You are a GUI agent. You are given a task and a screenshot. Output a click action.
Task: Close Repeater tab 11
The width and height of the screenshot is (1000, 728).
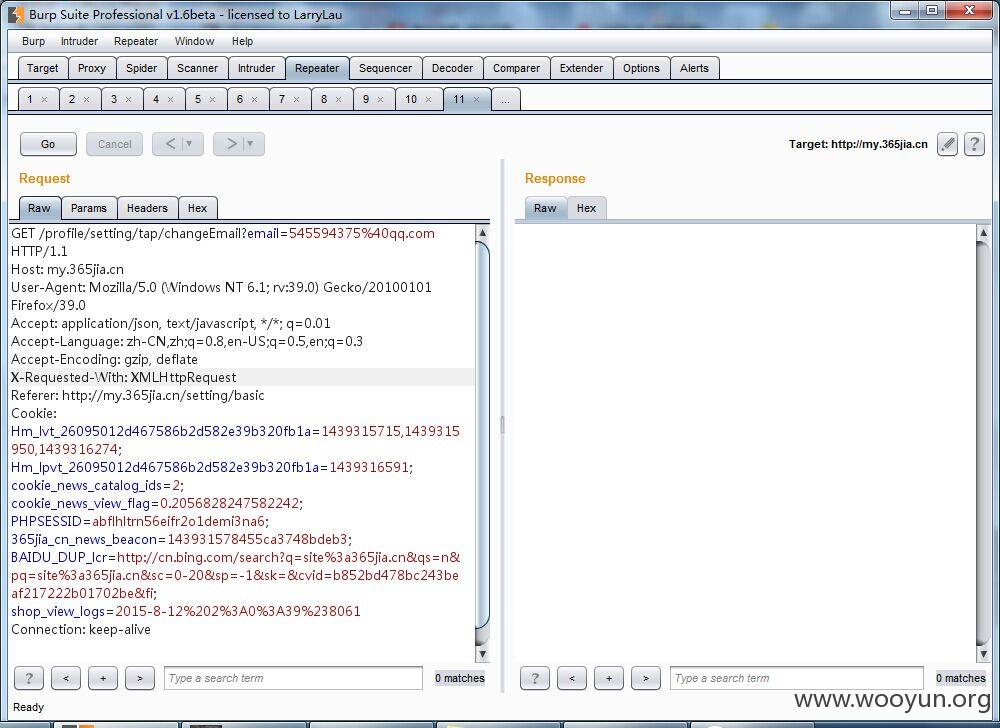point(476,99)
